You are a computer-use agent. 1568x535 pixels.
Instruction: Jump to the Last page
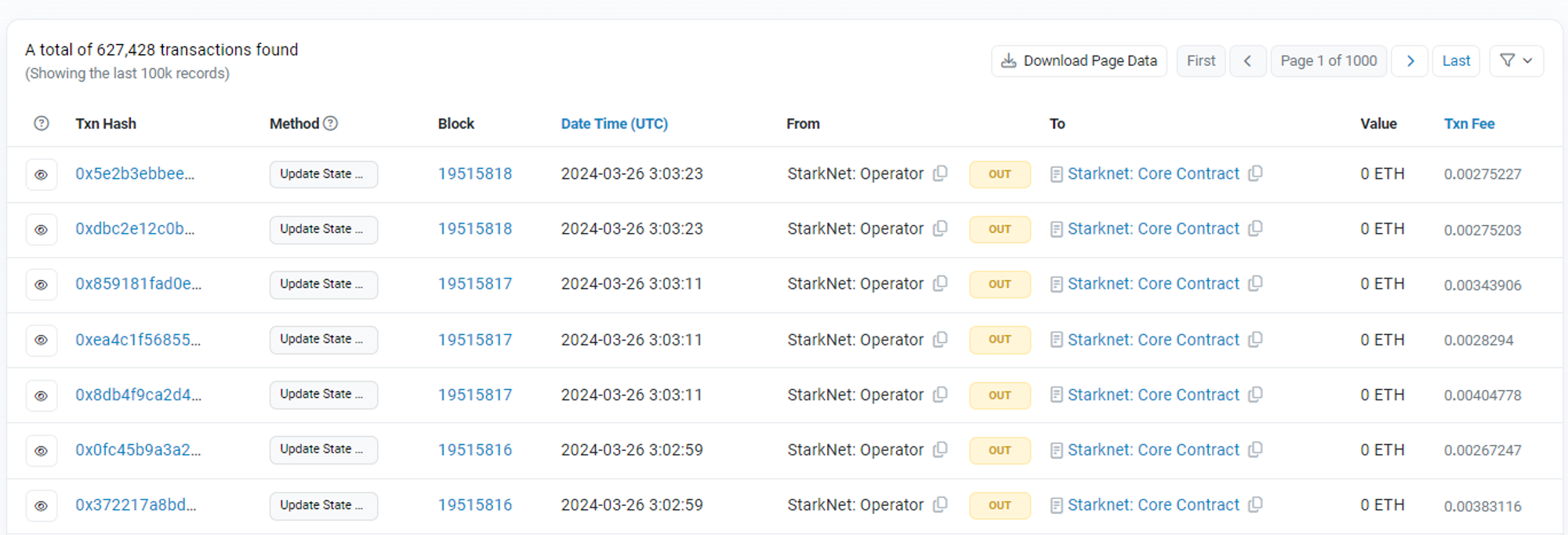pyautogui.click(x=1456, y=60)
